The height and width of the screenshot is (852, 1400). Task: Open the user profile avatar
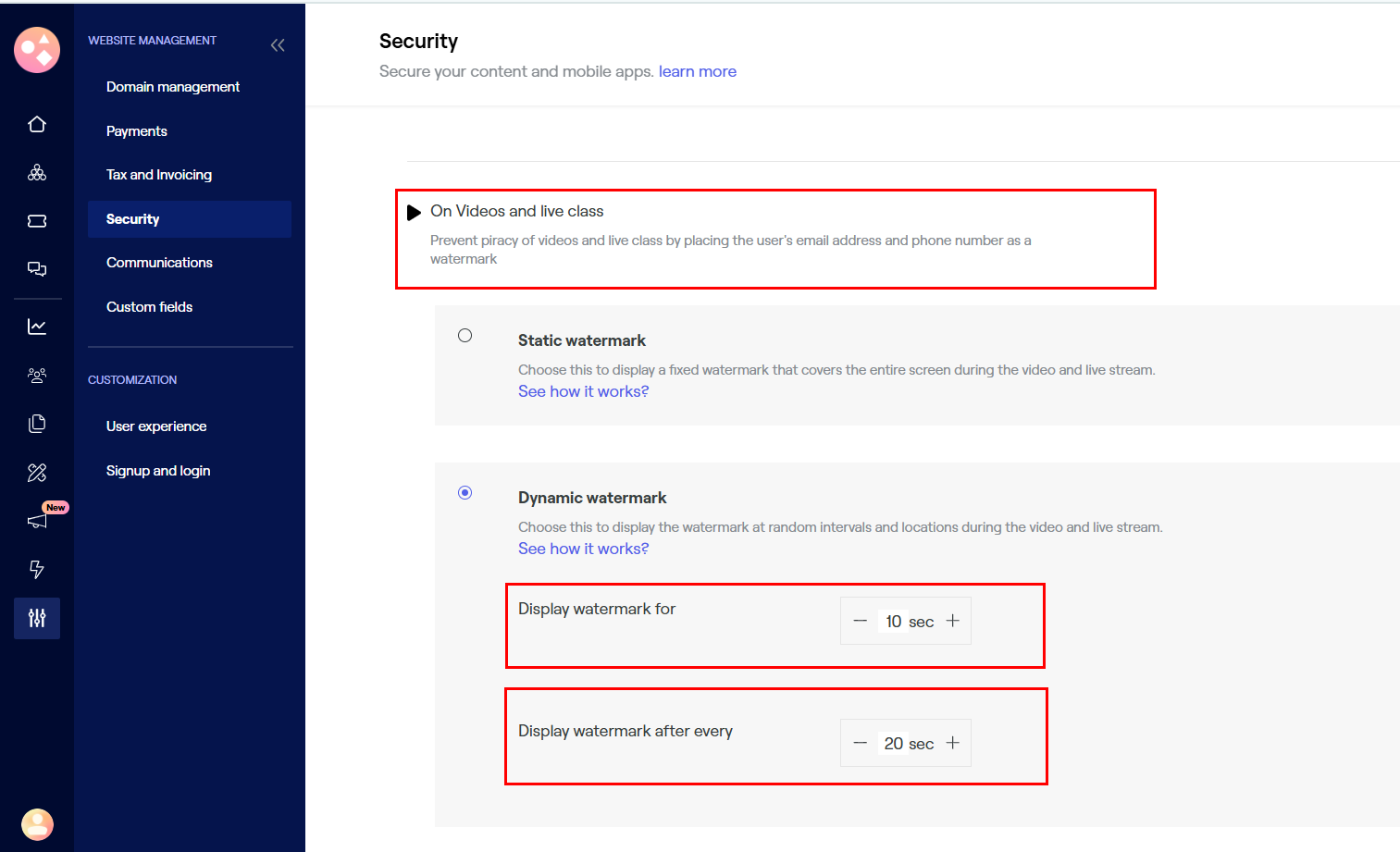click(37, 823)
